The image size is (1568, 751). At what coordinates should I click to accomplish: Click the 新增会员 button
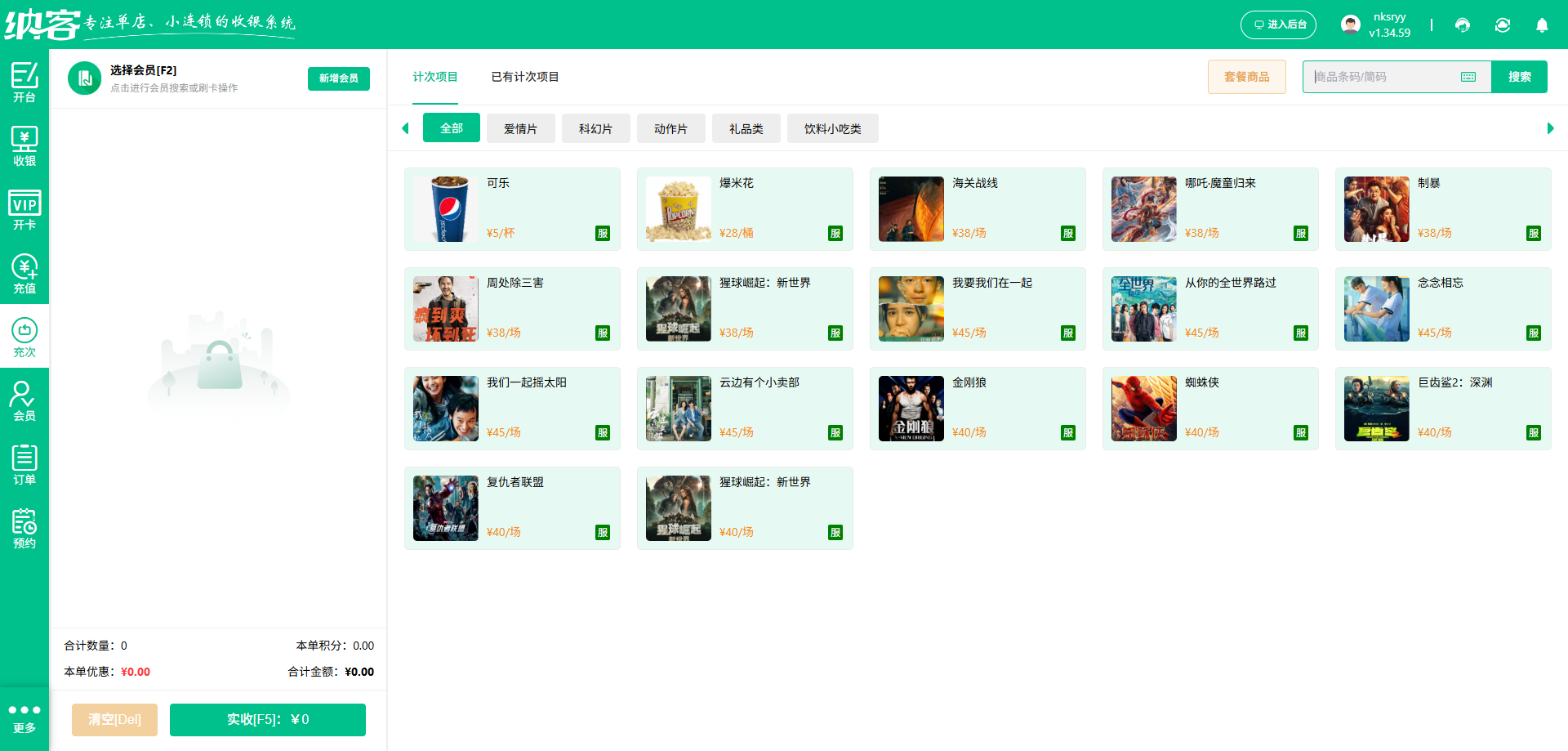click(339, 78)
